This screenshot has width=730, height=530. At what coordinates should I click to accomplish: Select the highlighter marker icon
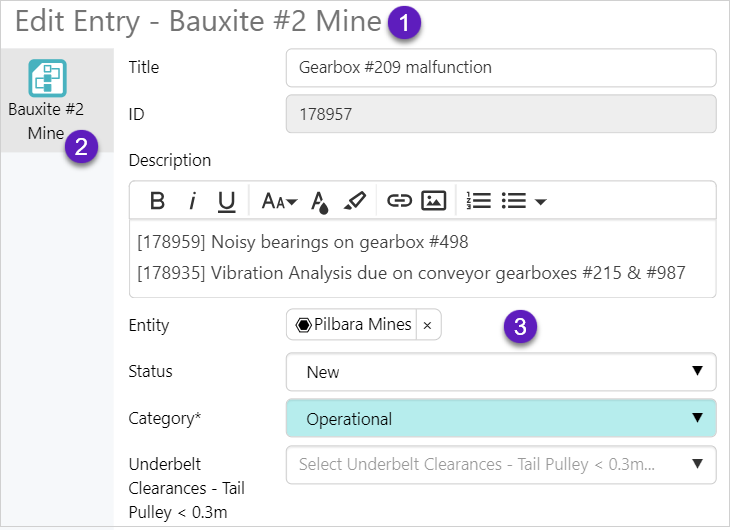click(x=354, y=201)
